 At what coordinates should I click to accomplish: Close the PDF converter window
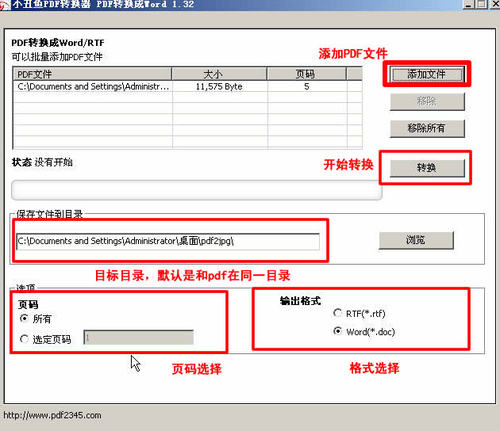(x=495, y=4)
